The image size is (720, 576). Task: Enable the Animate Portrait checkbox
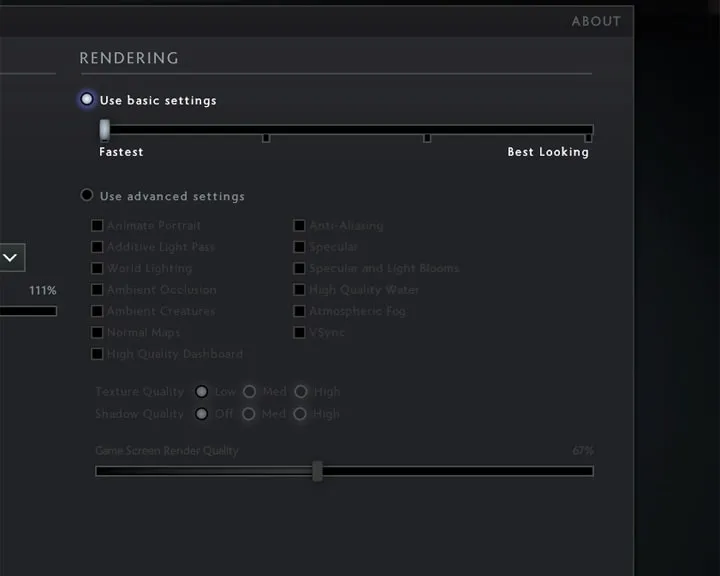[97, 226]
